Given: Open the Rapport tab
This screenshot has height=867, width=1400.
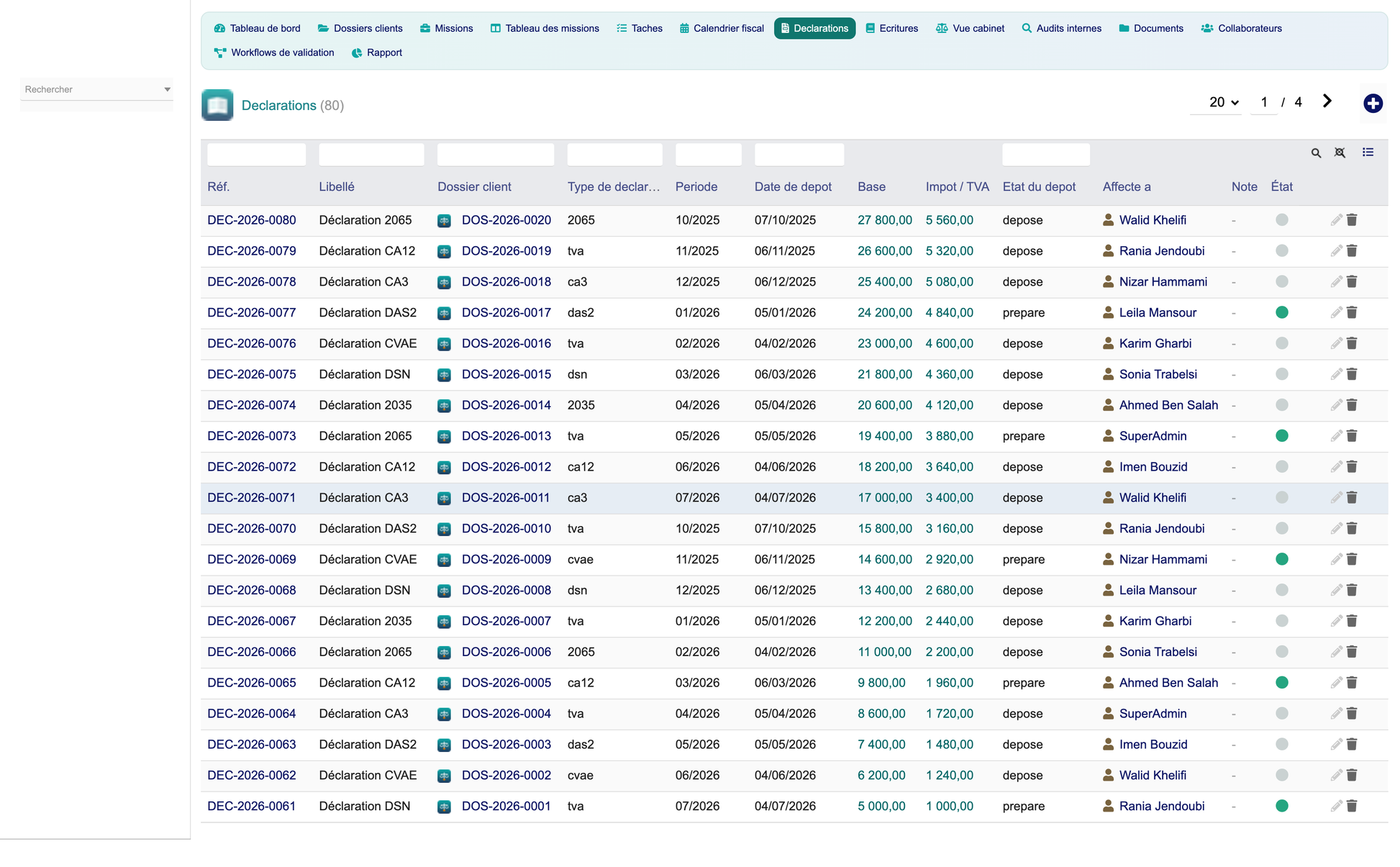Looking at the screenshot, I should pyautogui.click(x=377, y=53).
